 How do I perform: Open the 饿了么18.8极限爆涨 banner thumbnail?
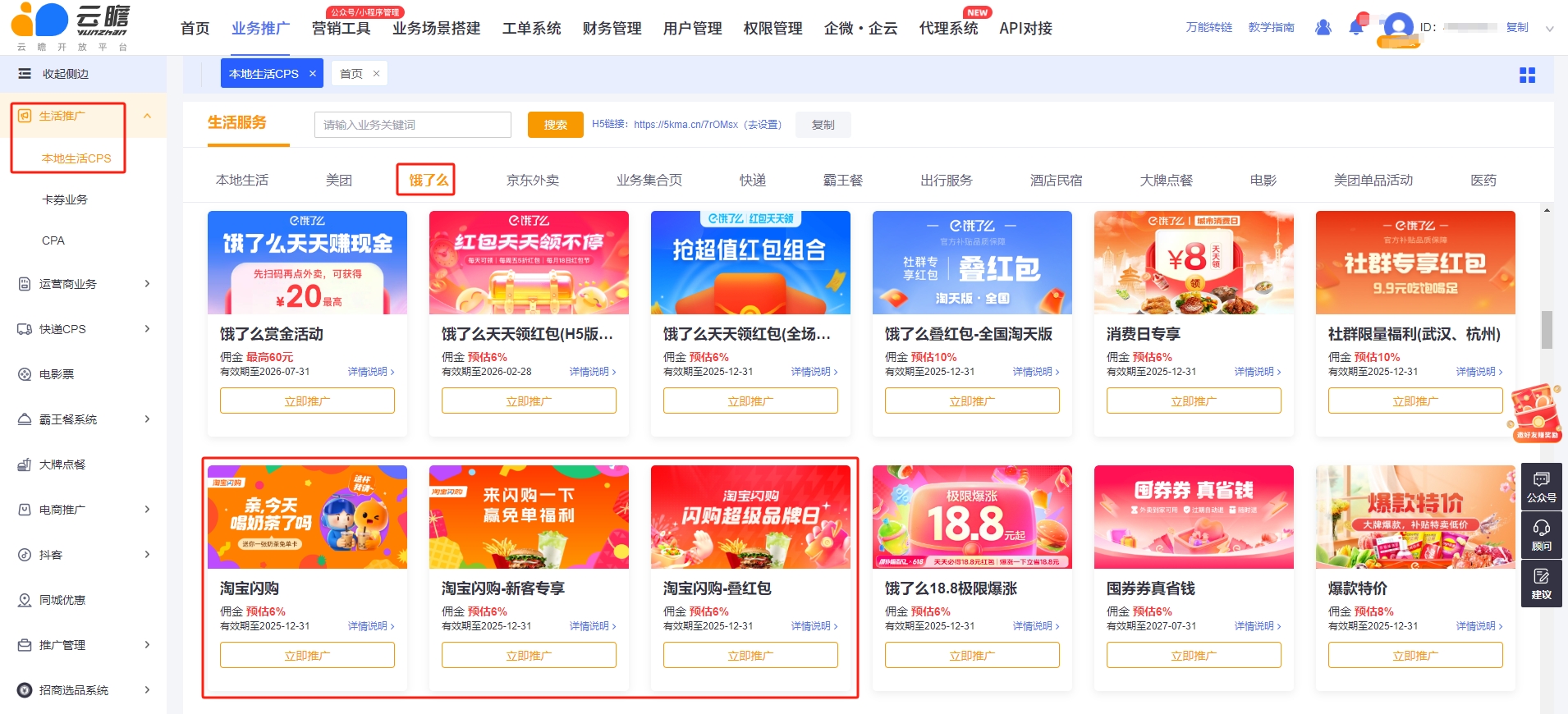coord(972,517)
